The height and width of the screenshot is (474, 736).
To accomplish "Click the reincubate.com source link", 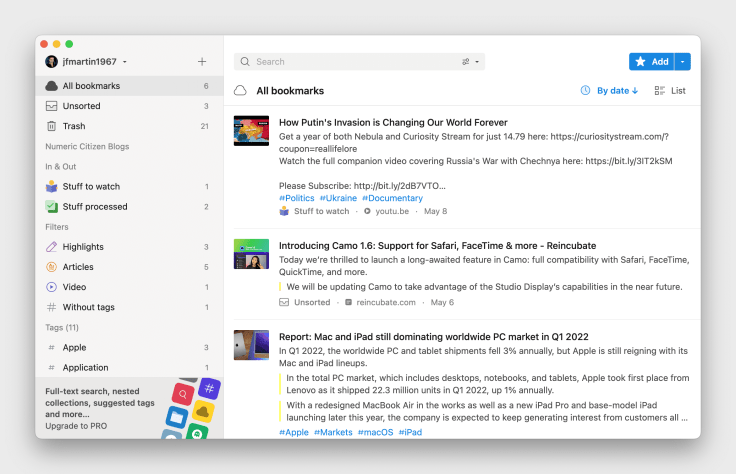I will coord(386,302).
